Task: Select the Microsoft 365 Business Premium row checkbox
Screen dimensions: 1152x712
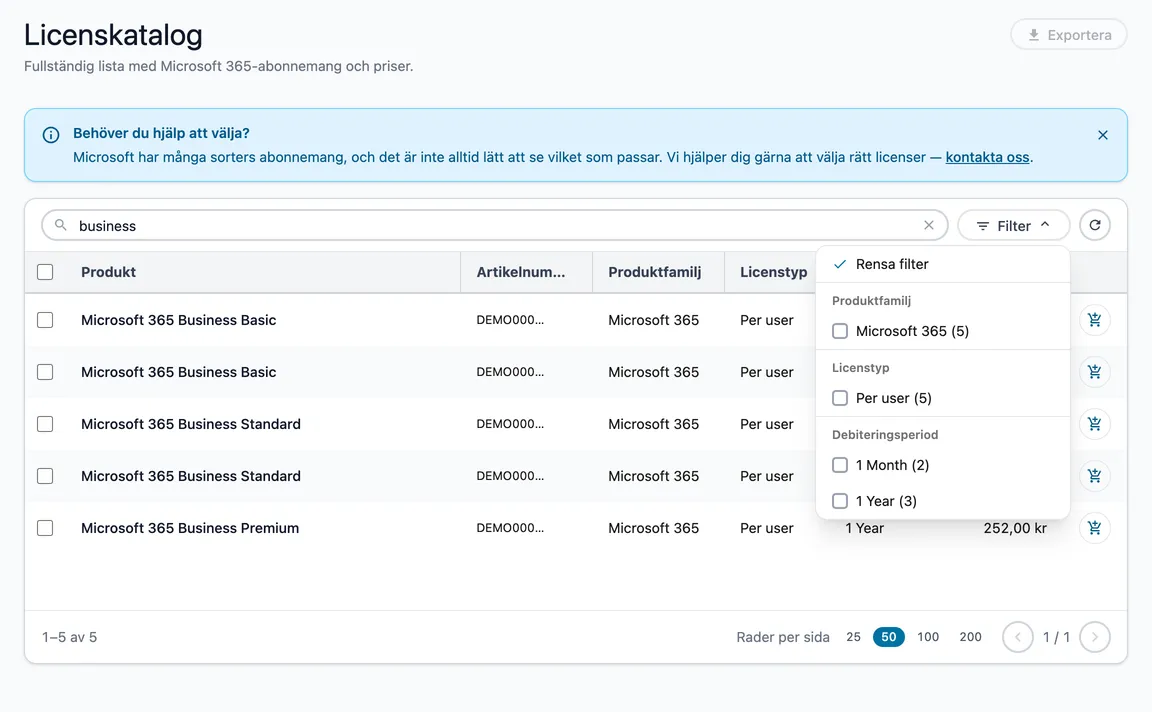Action: pyautogui.click(x=45, y=528)
